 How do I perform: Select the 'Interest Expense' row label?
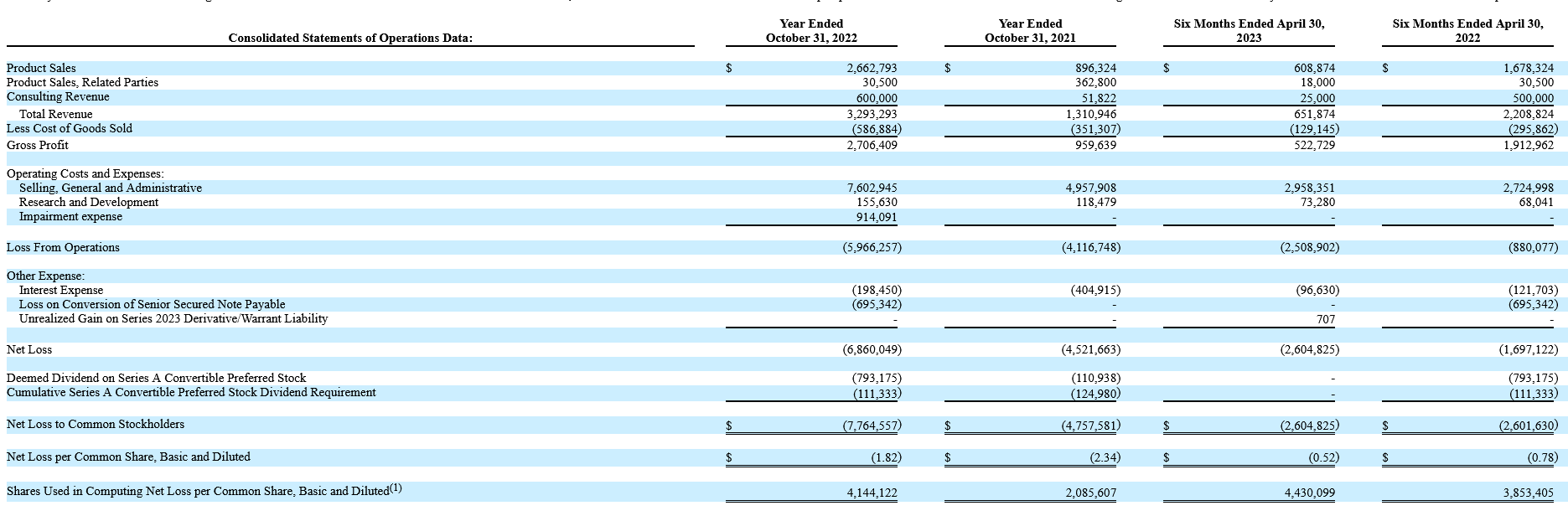click(x=61, y=290)
